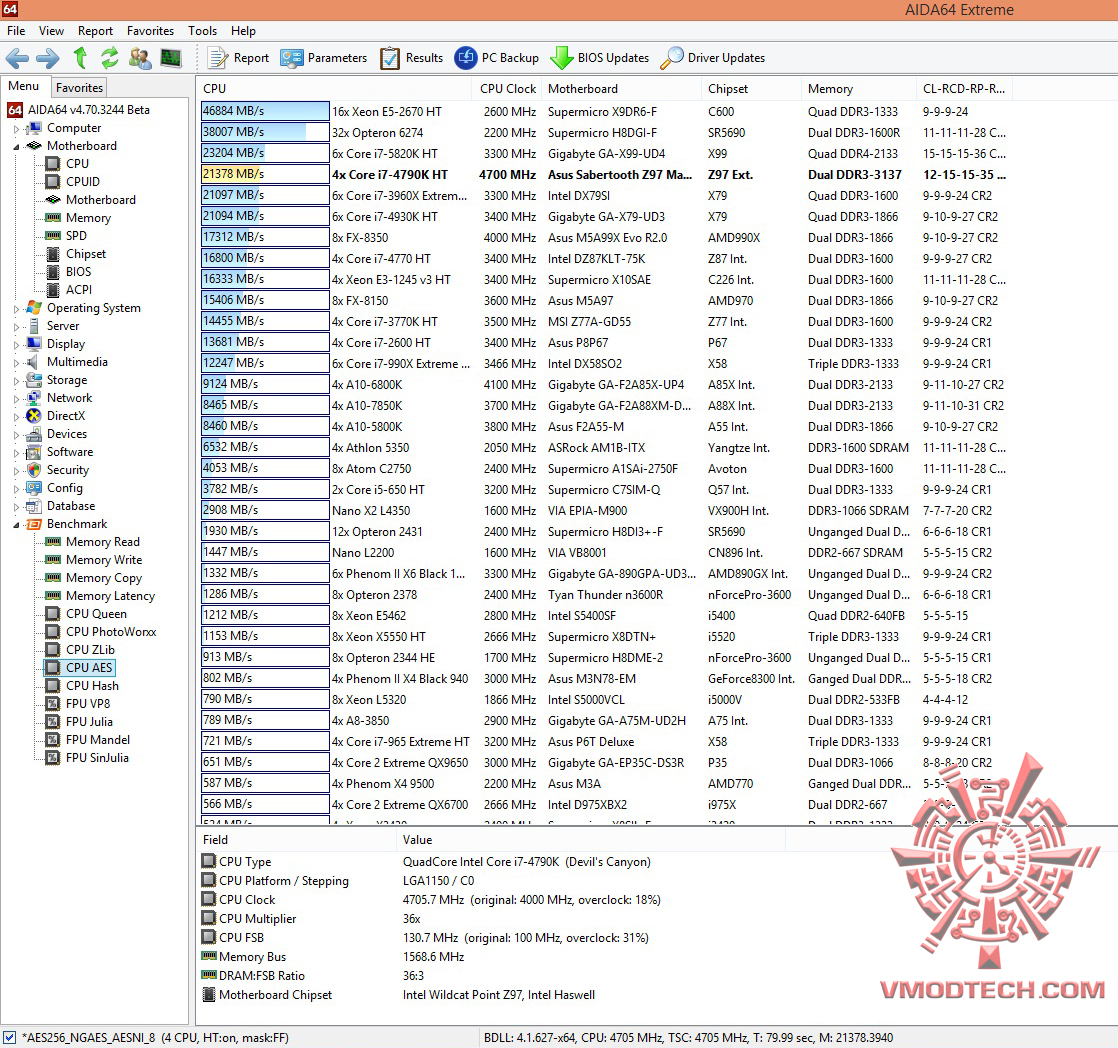Show benchmark Results
Viewport: 1118px width, 1048px height.
coord(411,58)
